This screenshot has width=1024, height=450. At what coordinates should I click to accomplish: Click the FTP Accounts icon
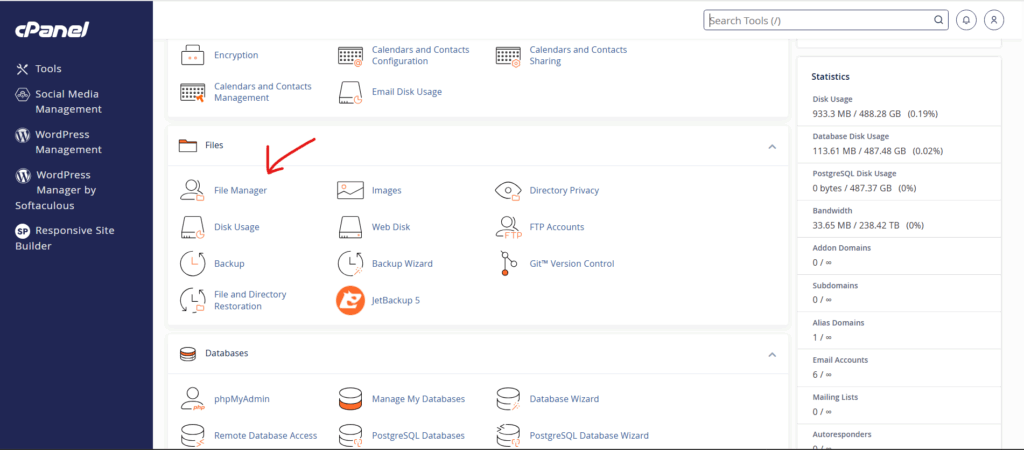point(508,227)
